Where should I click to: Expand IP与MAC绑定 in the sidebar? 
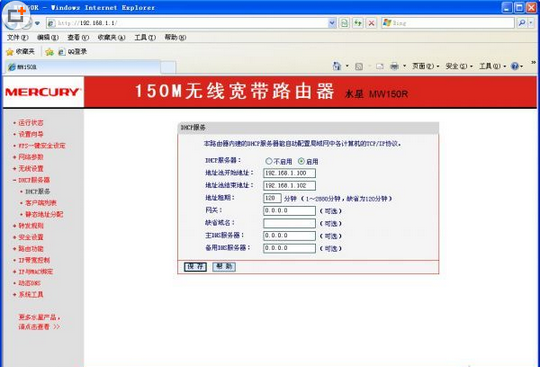36,271
